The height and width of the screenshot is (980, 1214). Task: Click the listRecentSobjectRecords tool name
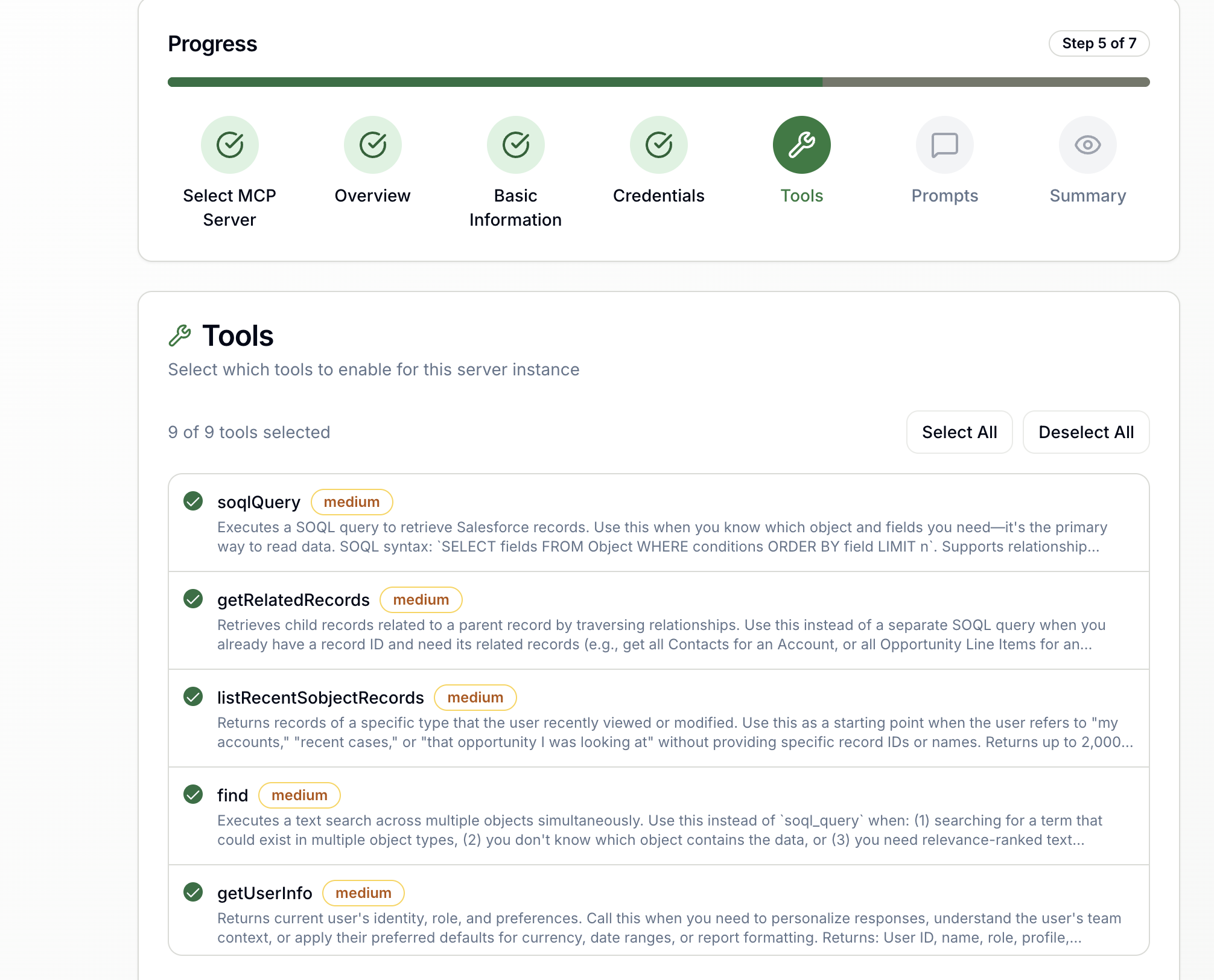320,698
